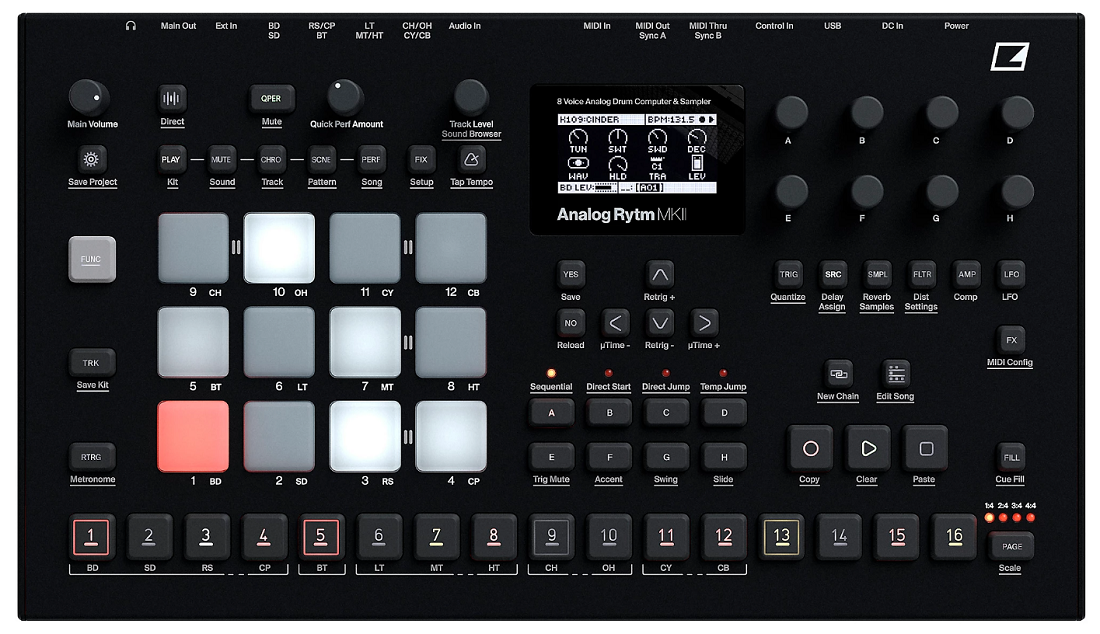Click data entry knob A
This screenshot has width=1100, height=634.
click(791, 113)
